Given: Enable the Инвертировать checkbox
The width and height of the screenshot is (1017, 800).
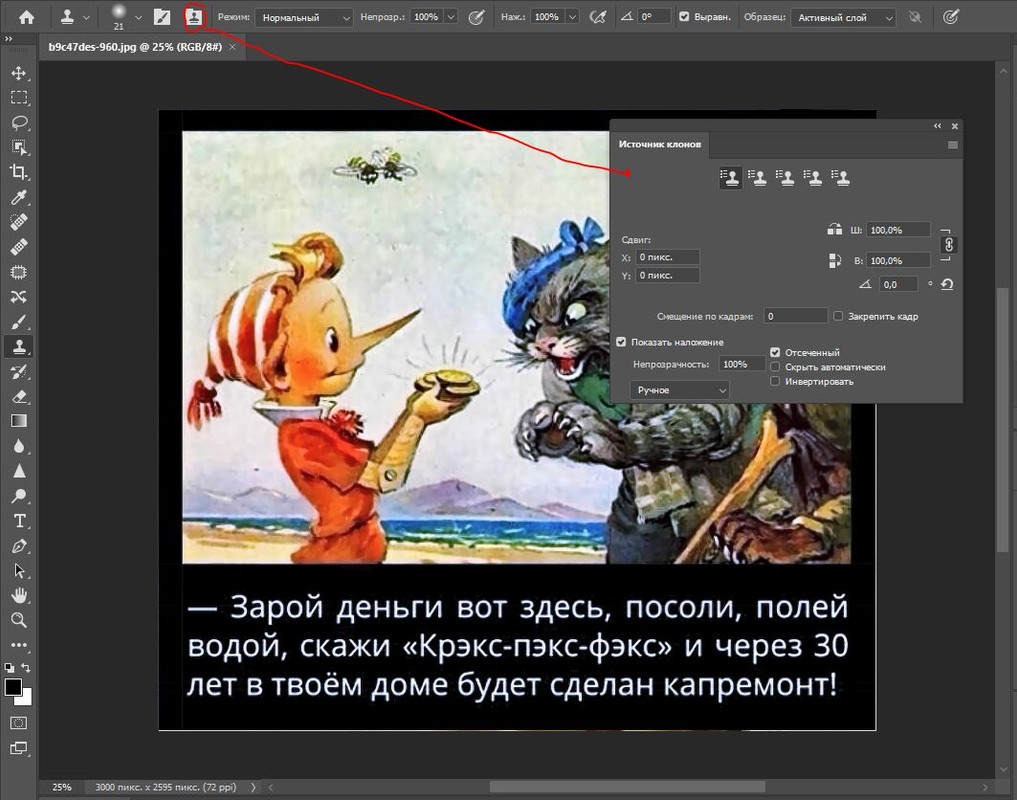Looking at the screenshot, I should [775, 382].
